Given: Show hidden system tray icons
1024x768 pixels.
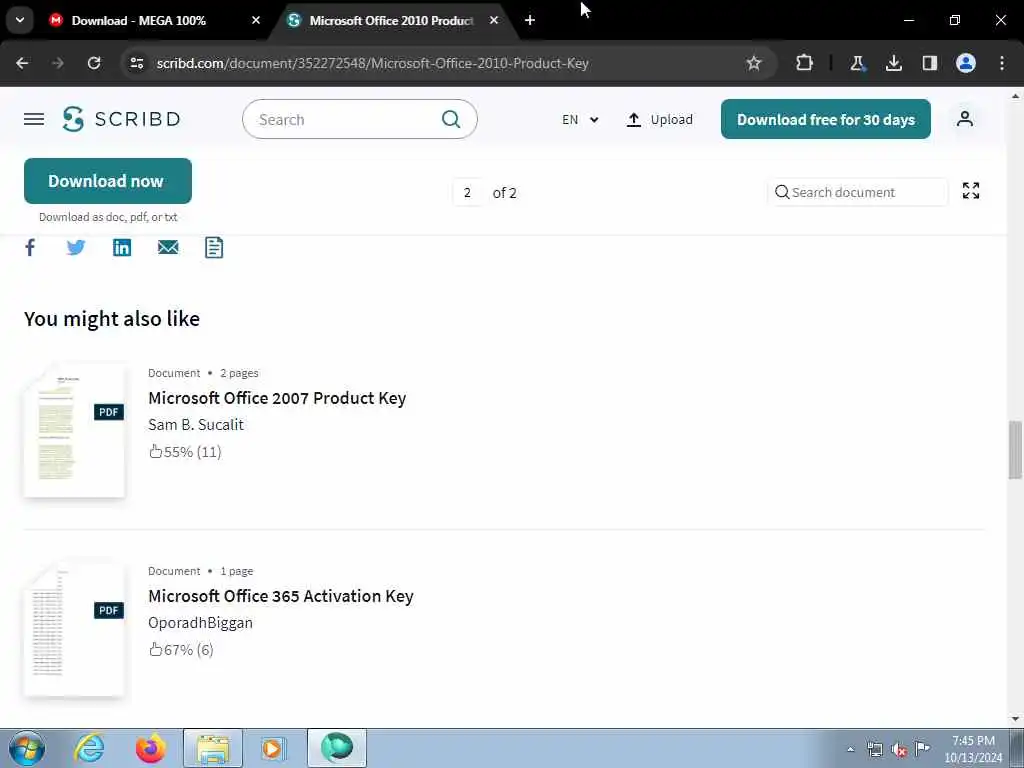Looking at the screenshot, I should pyautogui.click(x=850, y=749).
